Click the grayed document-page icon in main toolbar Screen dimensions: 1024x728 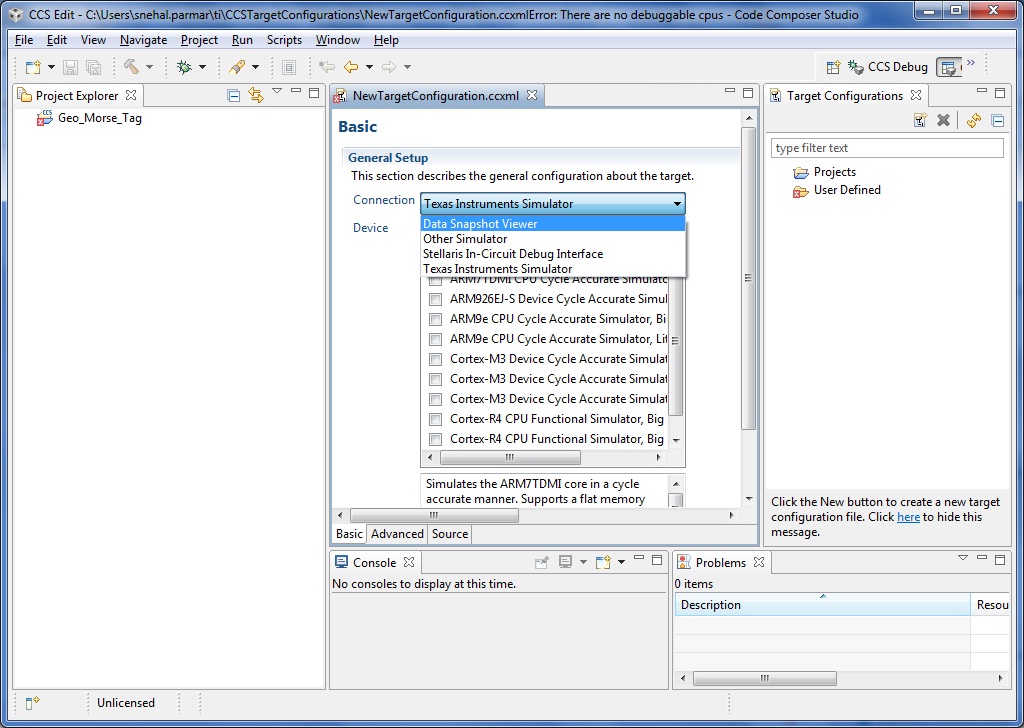(x=289, y=67)
